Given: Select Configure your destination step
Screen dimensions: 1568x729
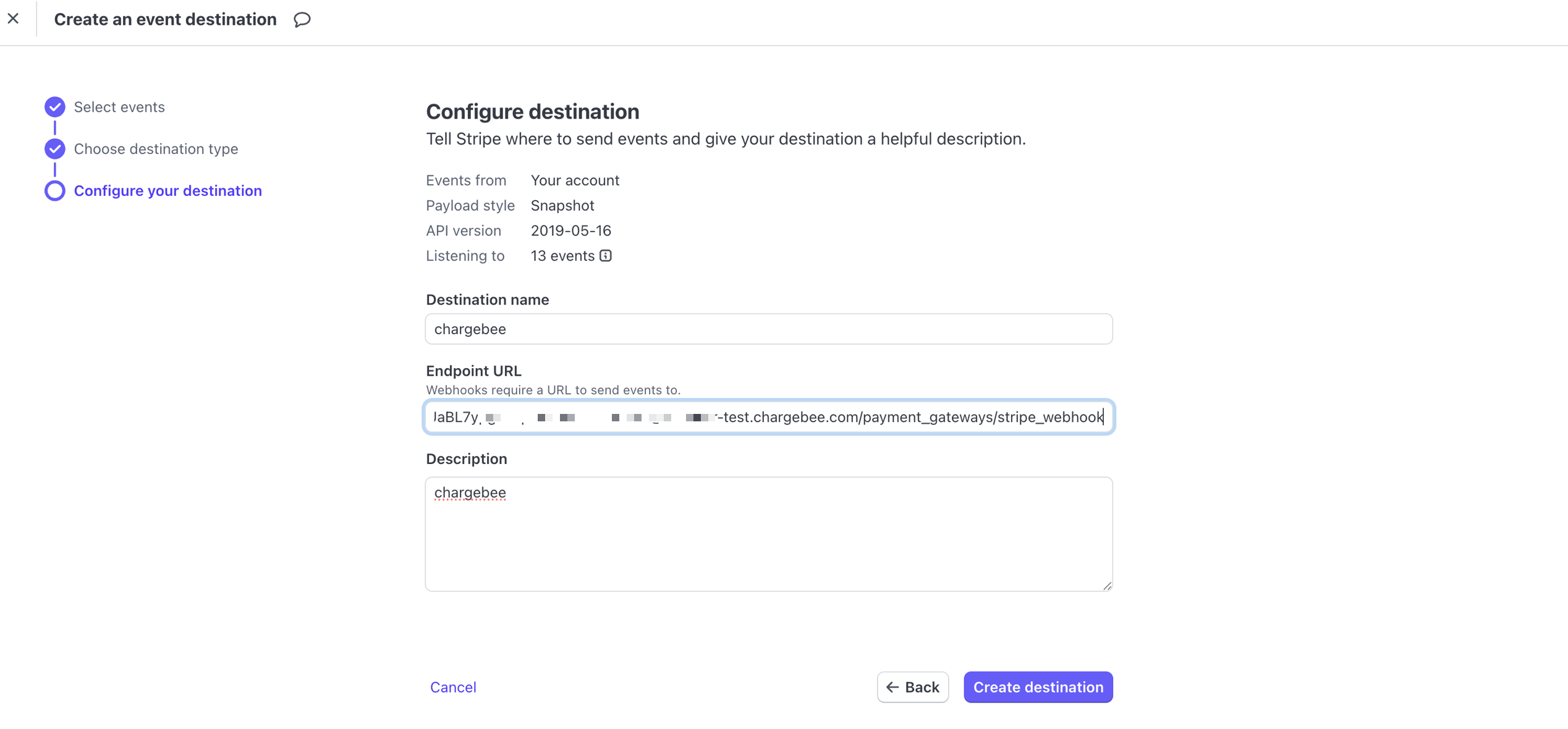Looking at the screenshot, I should 167,191.
